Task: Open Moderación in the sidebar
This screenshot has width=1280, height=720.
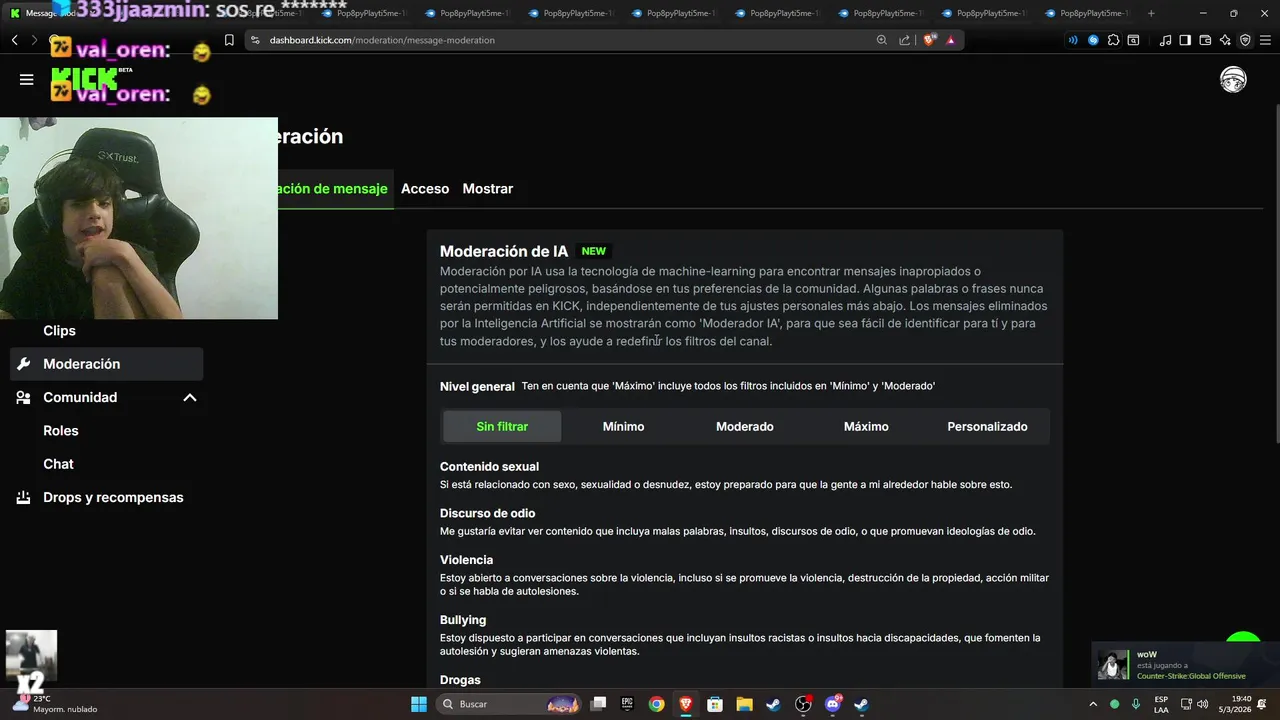Action: [107, 364]
